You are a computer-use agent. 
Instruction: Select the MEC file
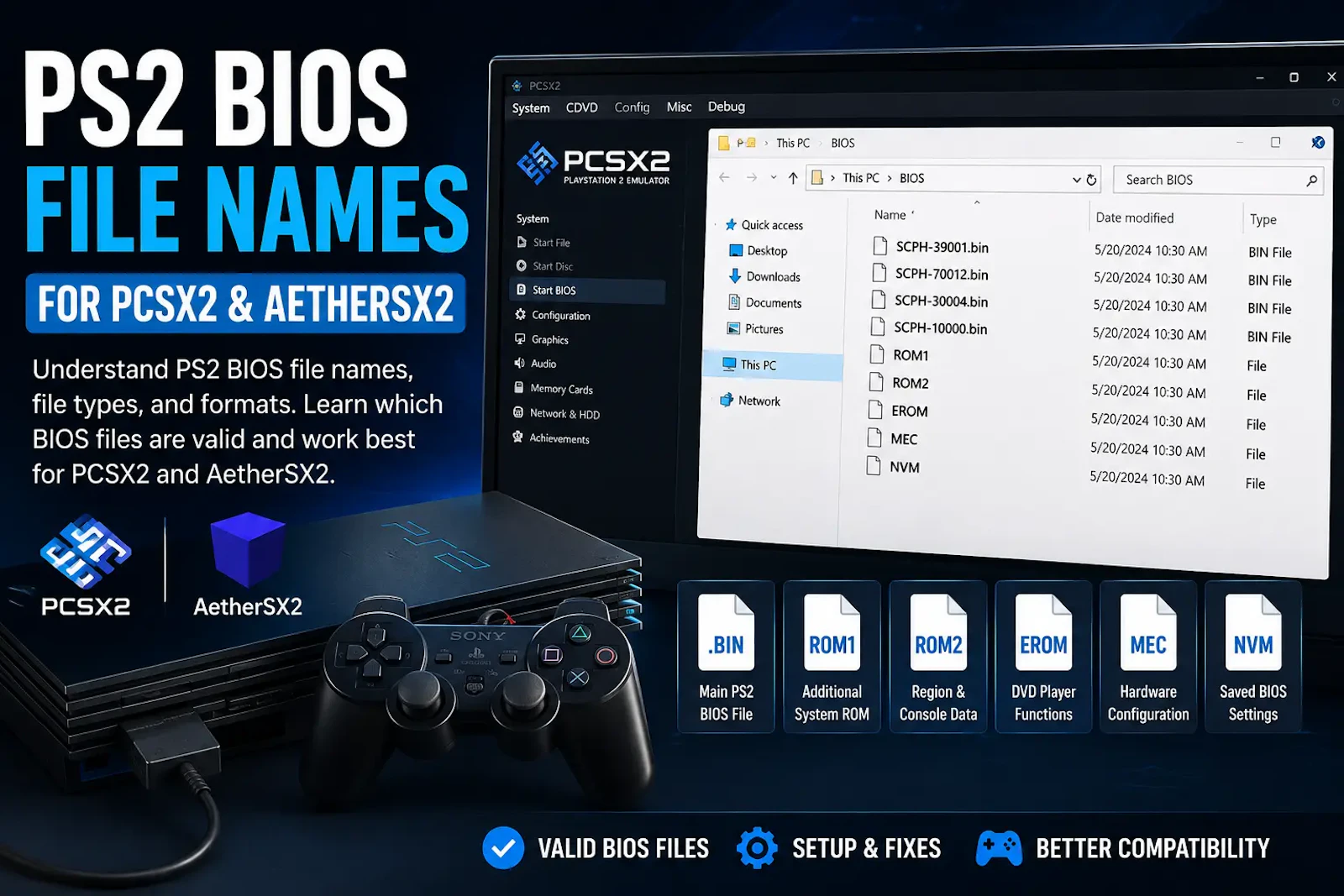click(x=893, y=438)
